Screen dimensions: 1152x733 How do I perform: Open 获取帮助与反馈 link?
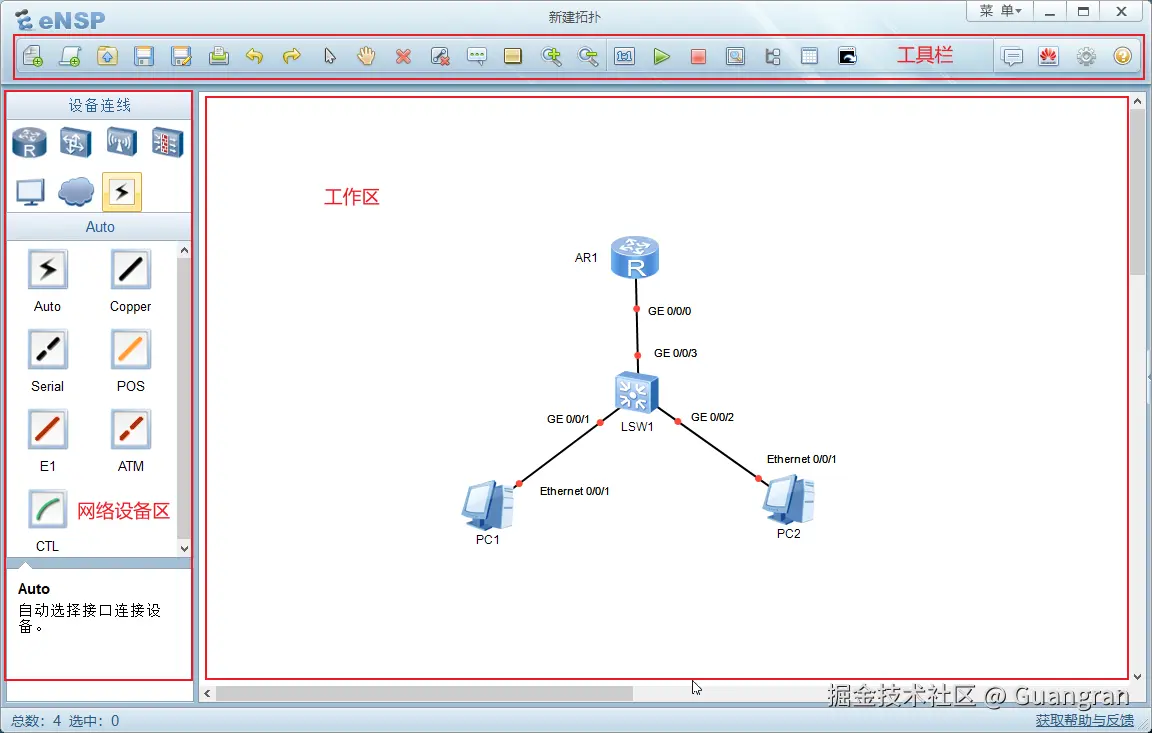(x=1084, y=721)
